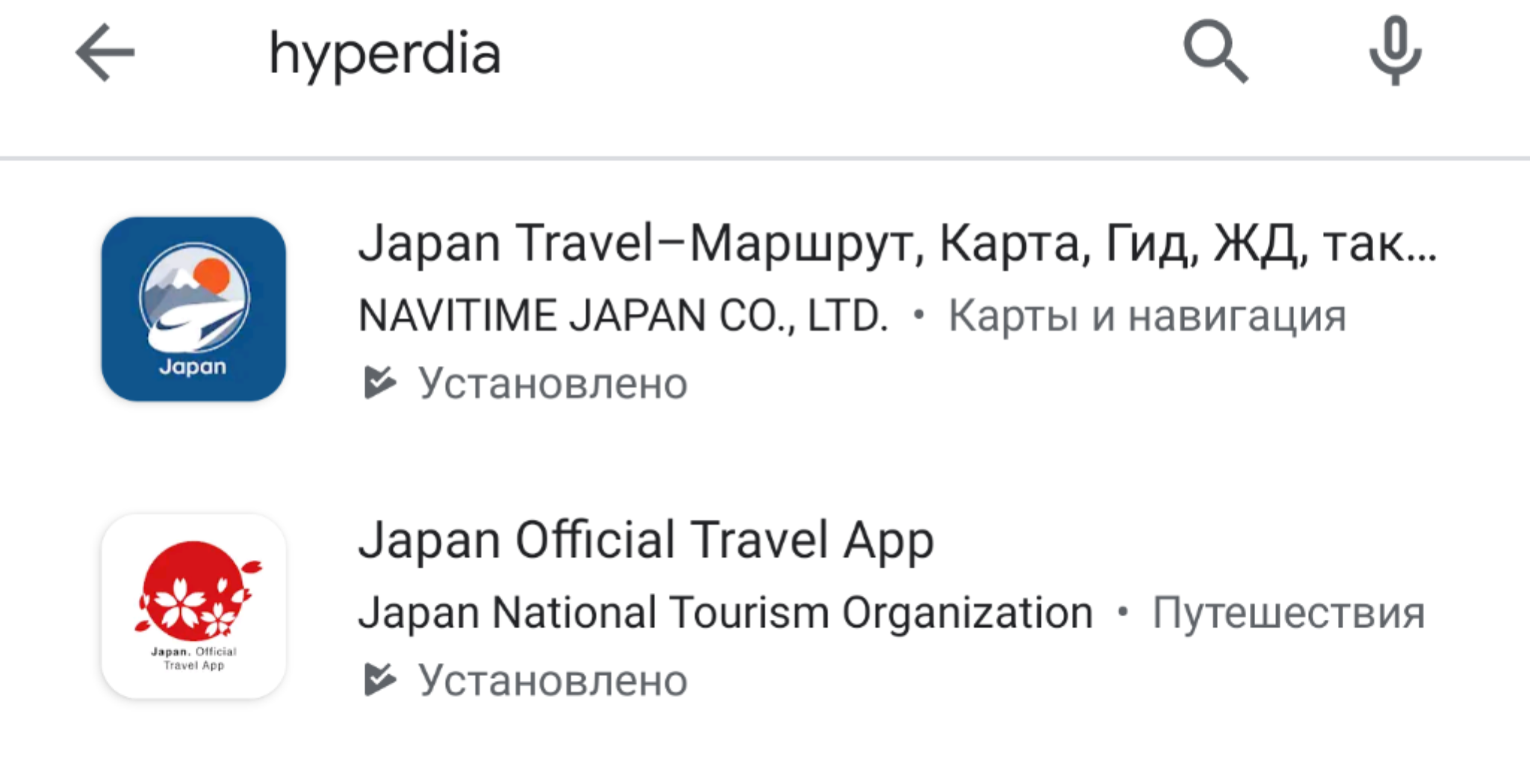Open the Japan Travel–Маршрут, Карта, Гид title
The image size is (1530, 784).
[896, 244]
